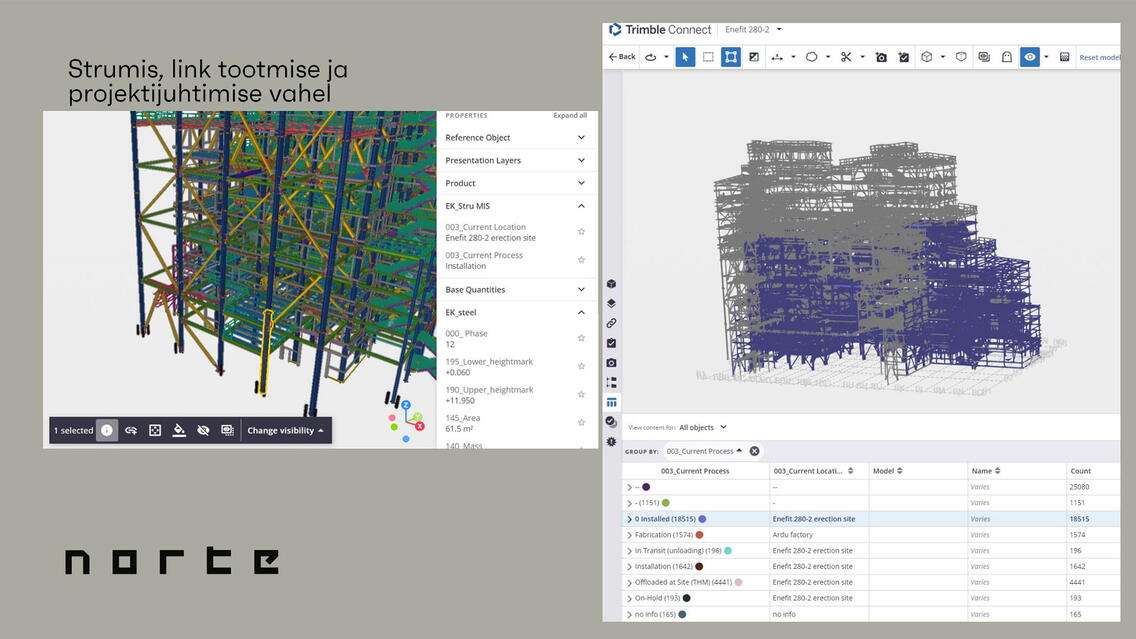Select the orbit tool in the toolbar
Screen dimensions: 1136x639
[x=651, y=57]
